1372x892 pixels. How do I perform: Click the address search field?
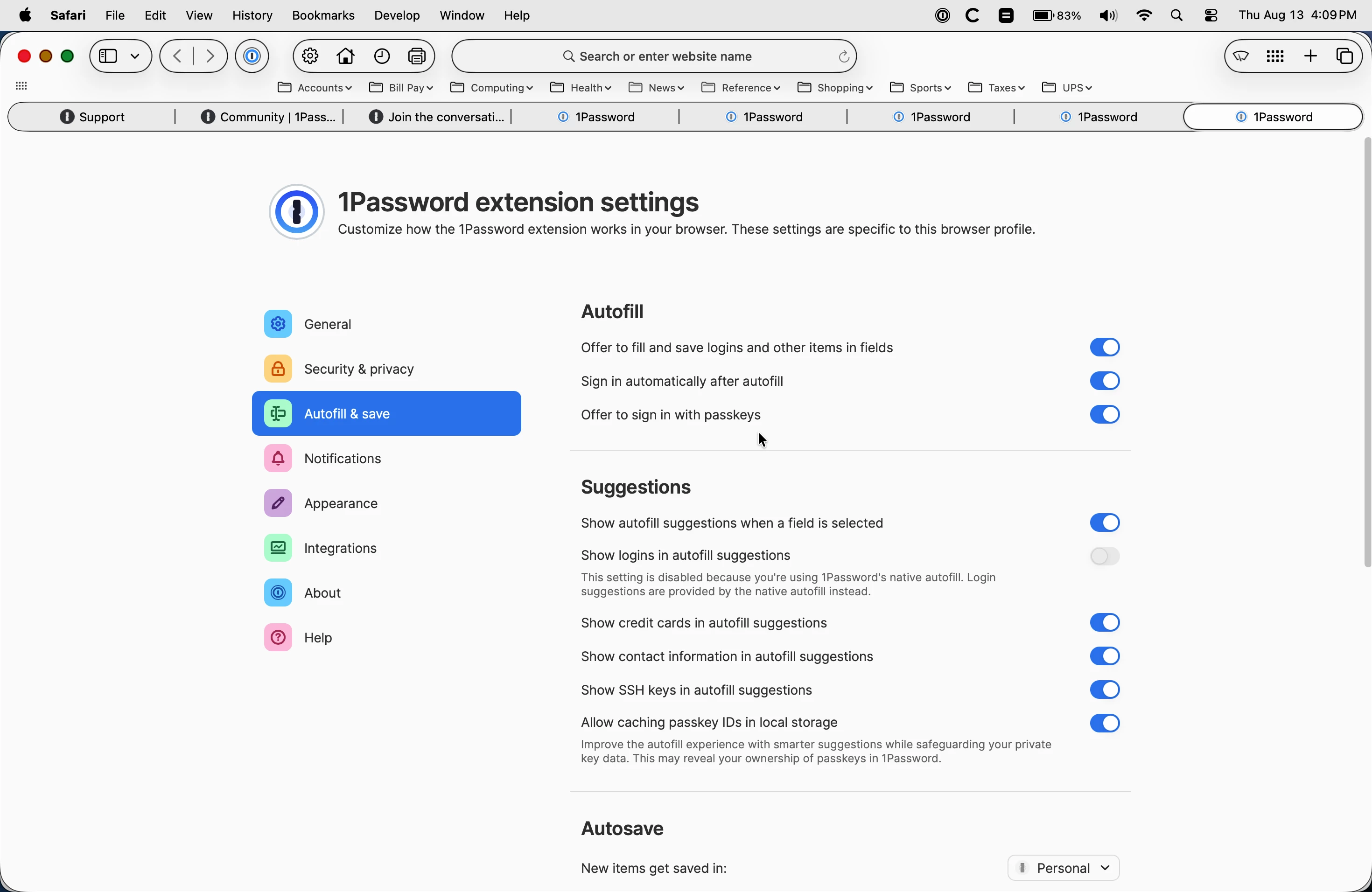click(x=654, y=56)
